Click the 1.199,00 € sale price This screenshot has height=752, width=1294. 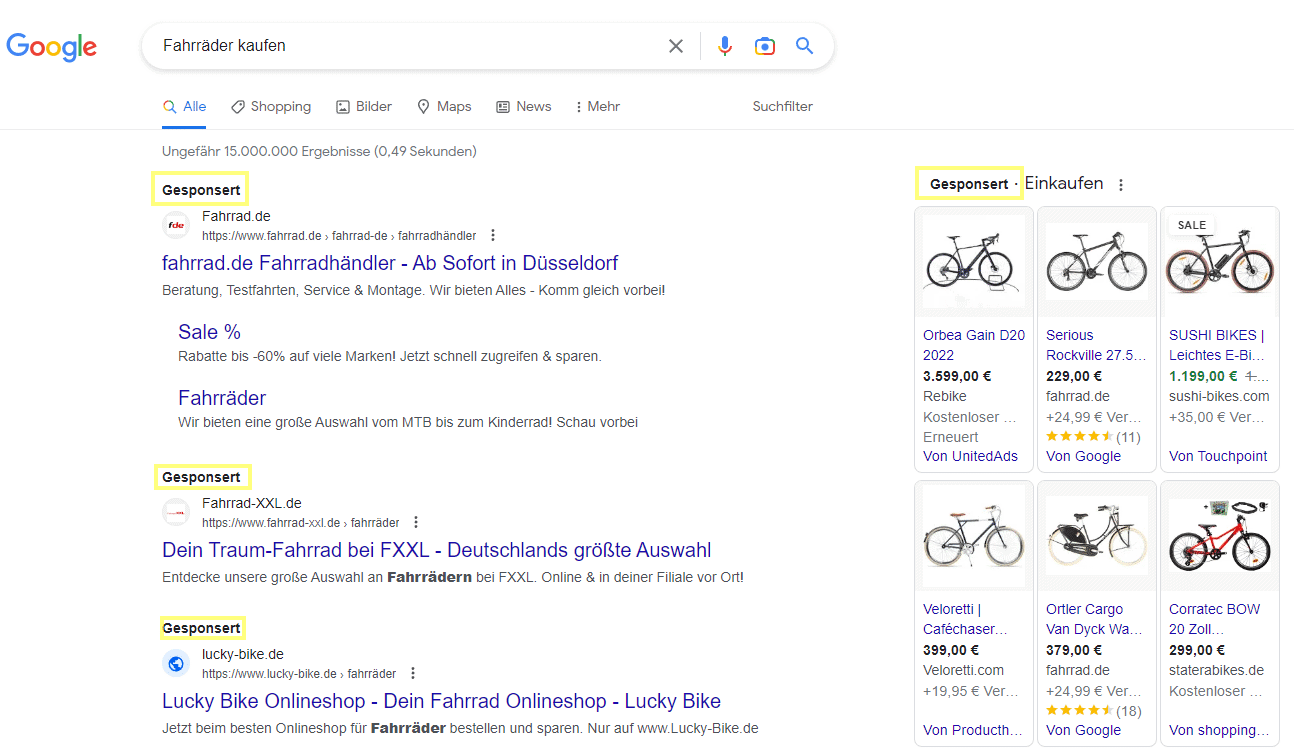coord(1203,376)
